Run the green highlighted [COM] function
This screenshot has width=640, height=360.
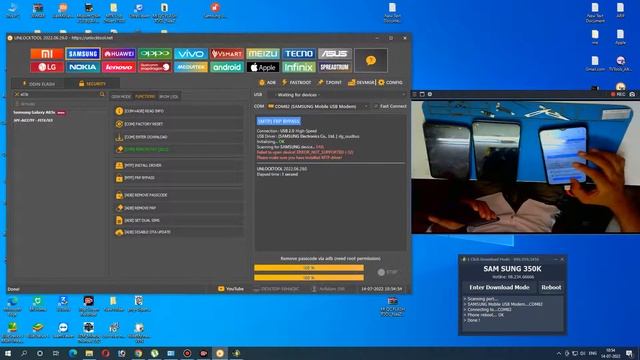click(x=178, y=149)
